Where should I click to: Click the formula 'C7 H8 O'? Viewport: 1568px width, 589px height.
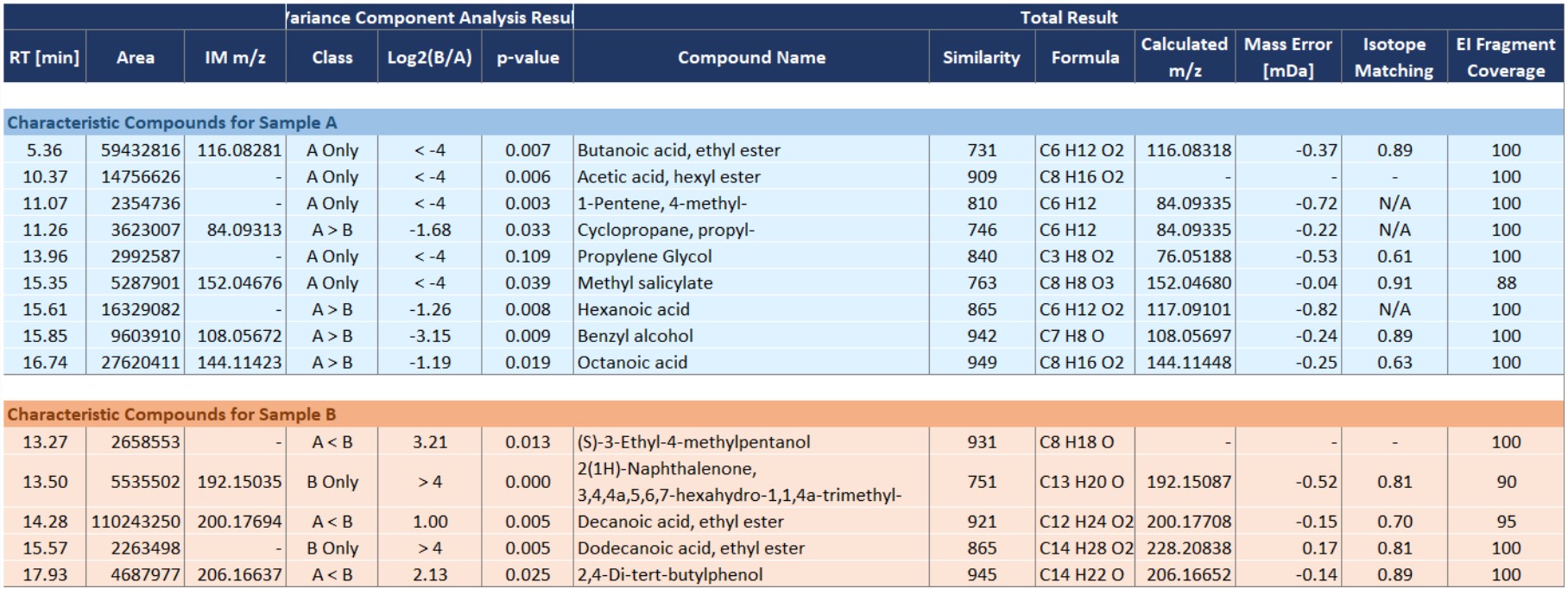[x=1072, y=336]
